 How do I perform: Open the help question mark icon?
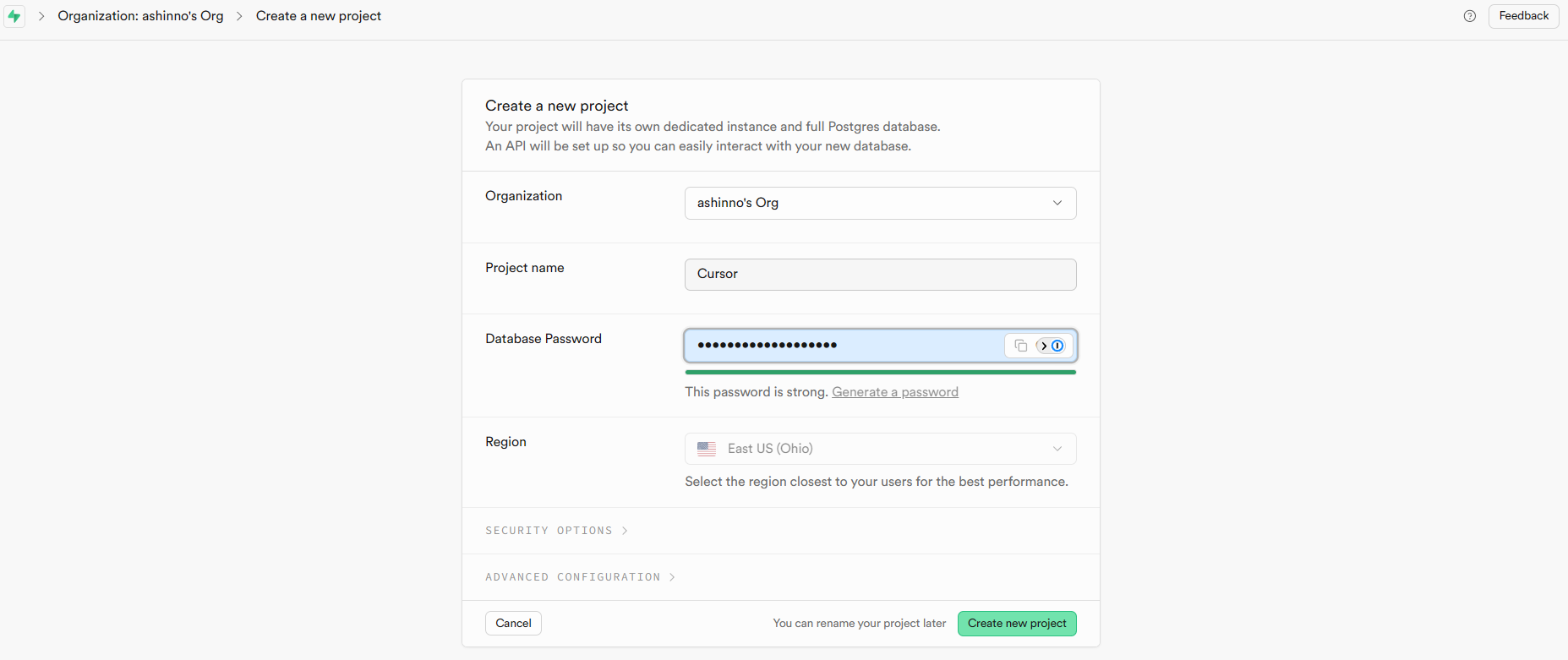click(1470, 16)
